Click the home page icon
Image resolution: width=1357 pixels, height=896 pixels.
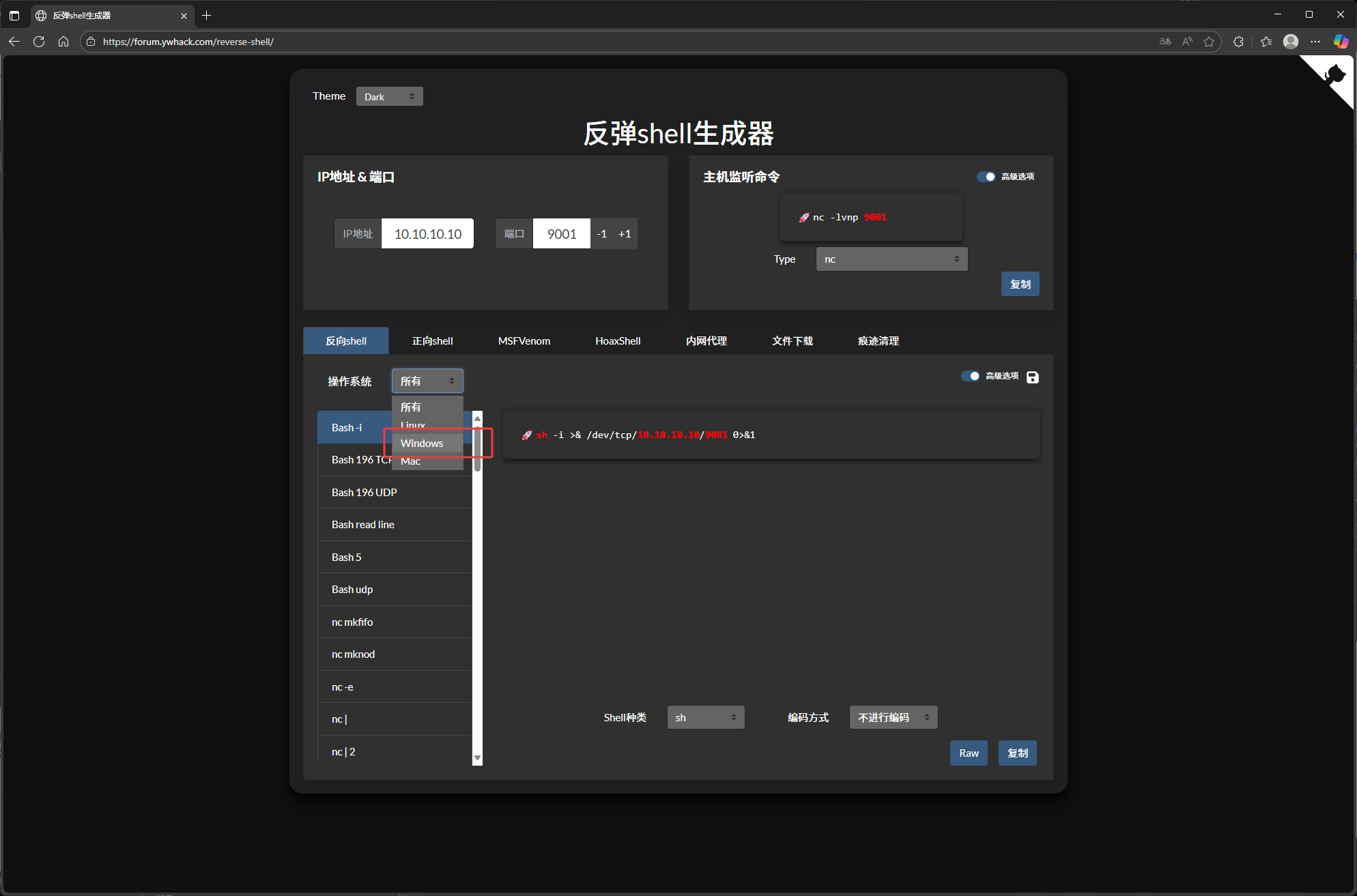coord(63,42)
